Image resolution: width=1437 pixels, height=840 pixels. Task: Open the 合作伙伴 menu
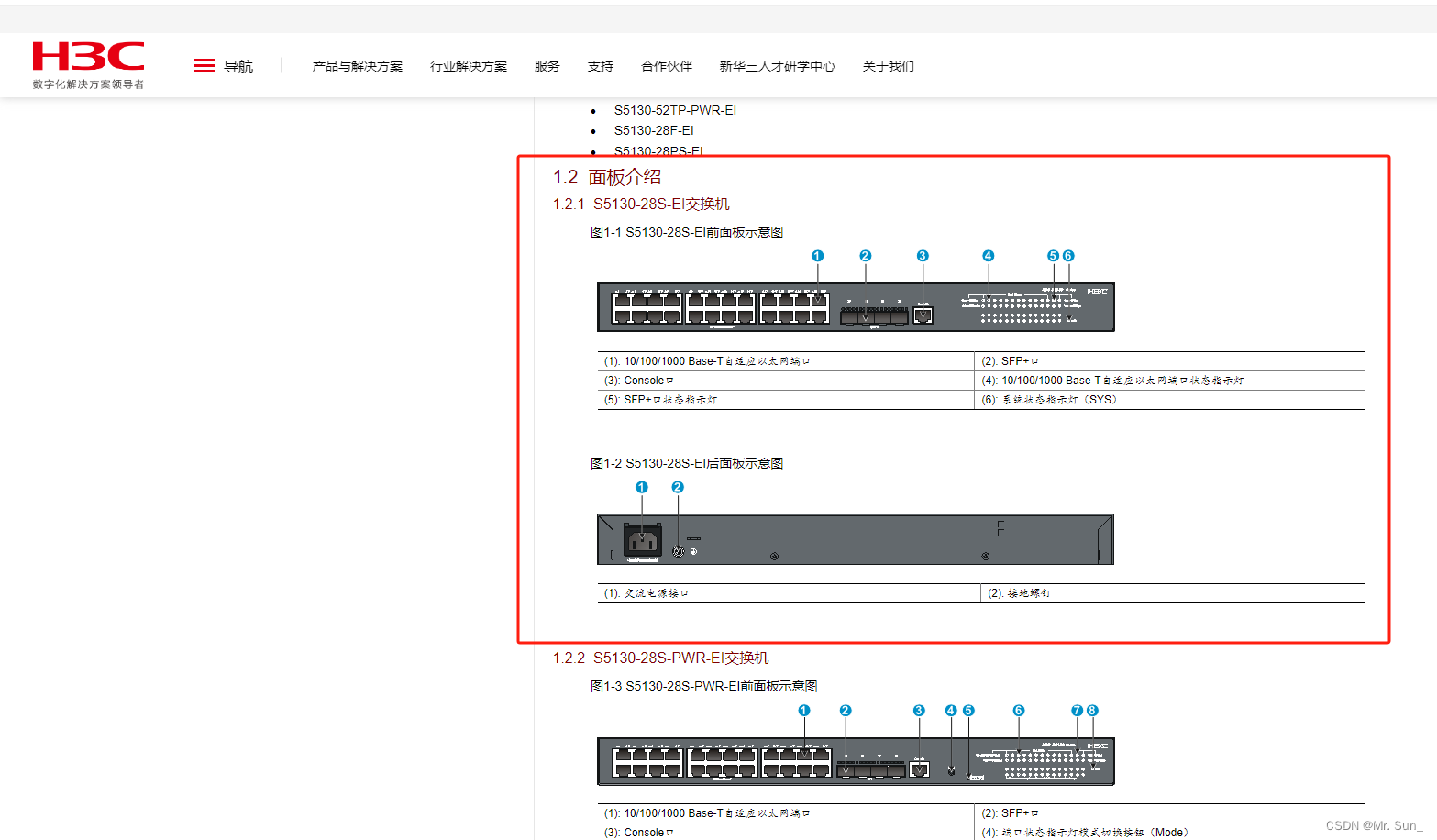coord(666,65)
